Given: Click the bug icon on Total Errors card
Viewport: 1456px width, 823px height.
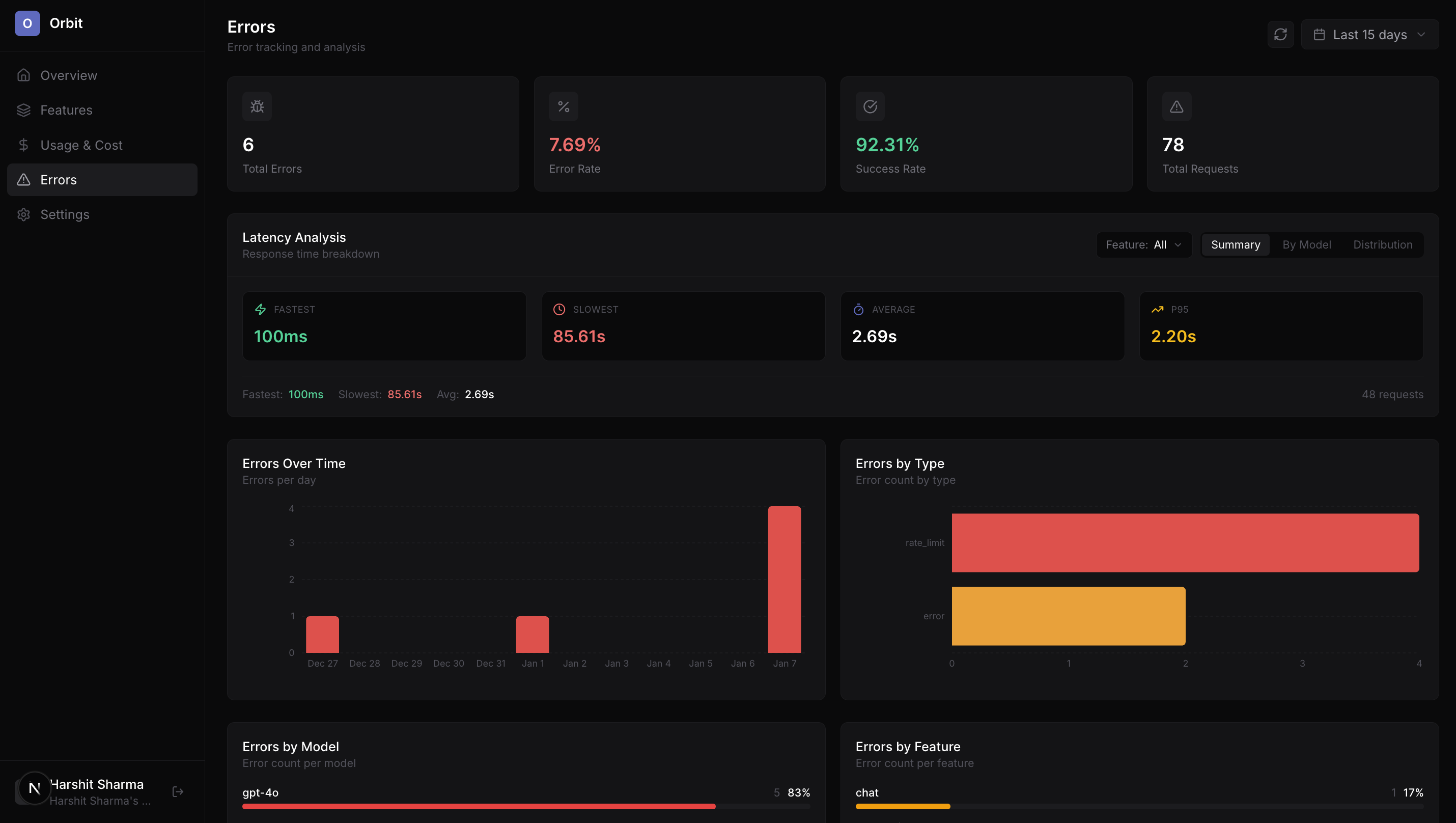Looking at the screenshot, I should [257, 106].
